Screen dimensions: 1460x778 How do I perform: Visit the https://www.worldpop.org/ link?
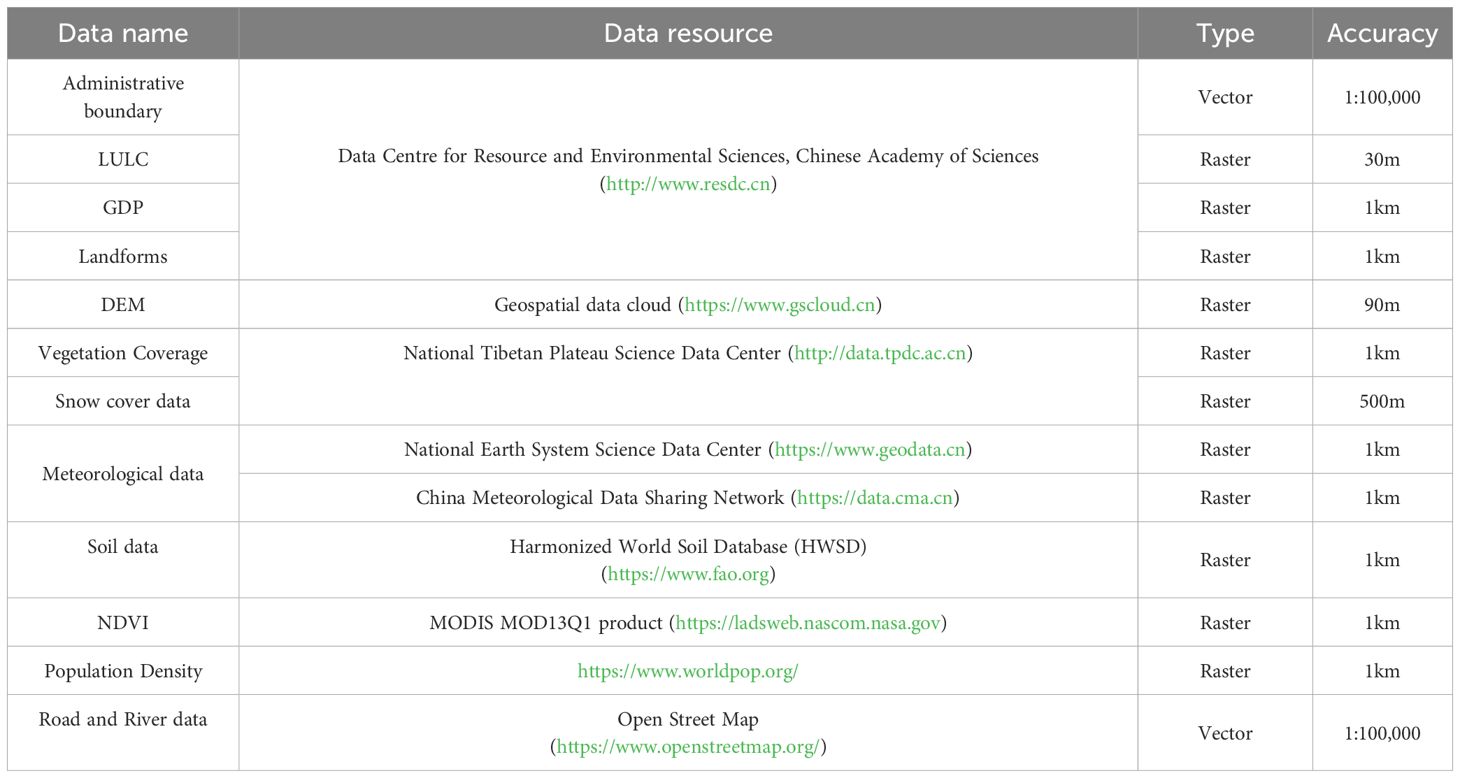[x=688, y=671]
